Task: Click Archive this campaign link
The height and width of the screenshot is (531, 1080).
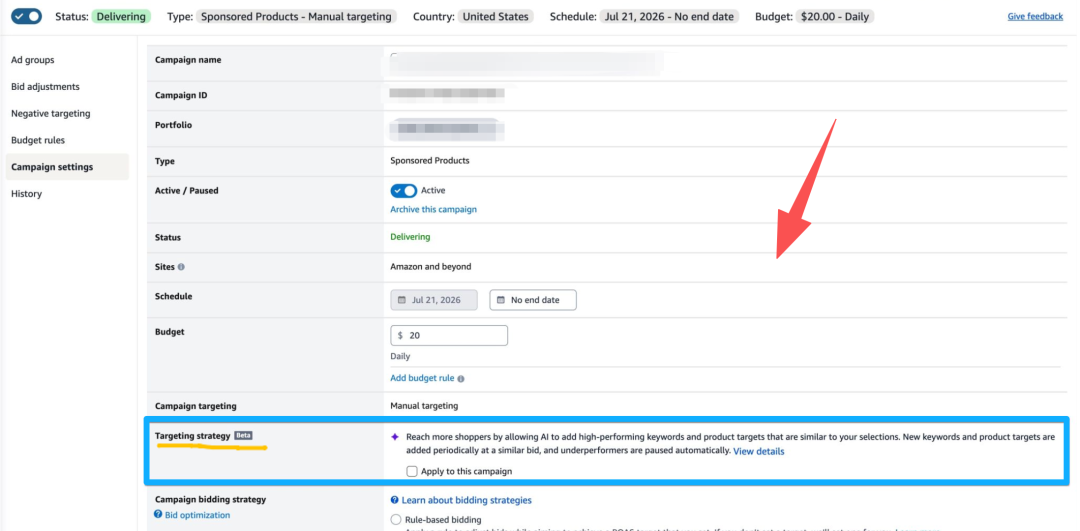Action: pyautogui.click(x=433, y=209)
